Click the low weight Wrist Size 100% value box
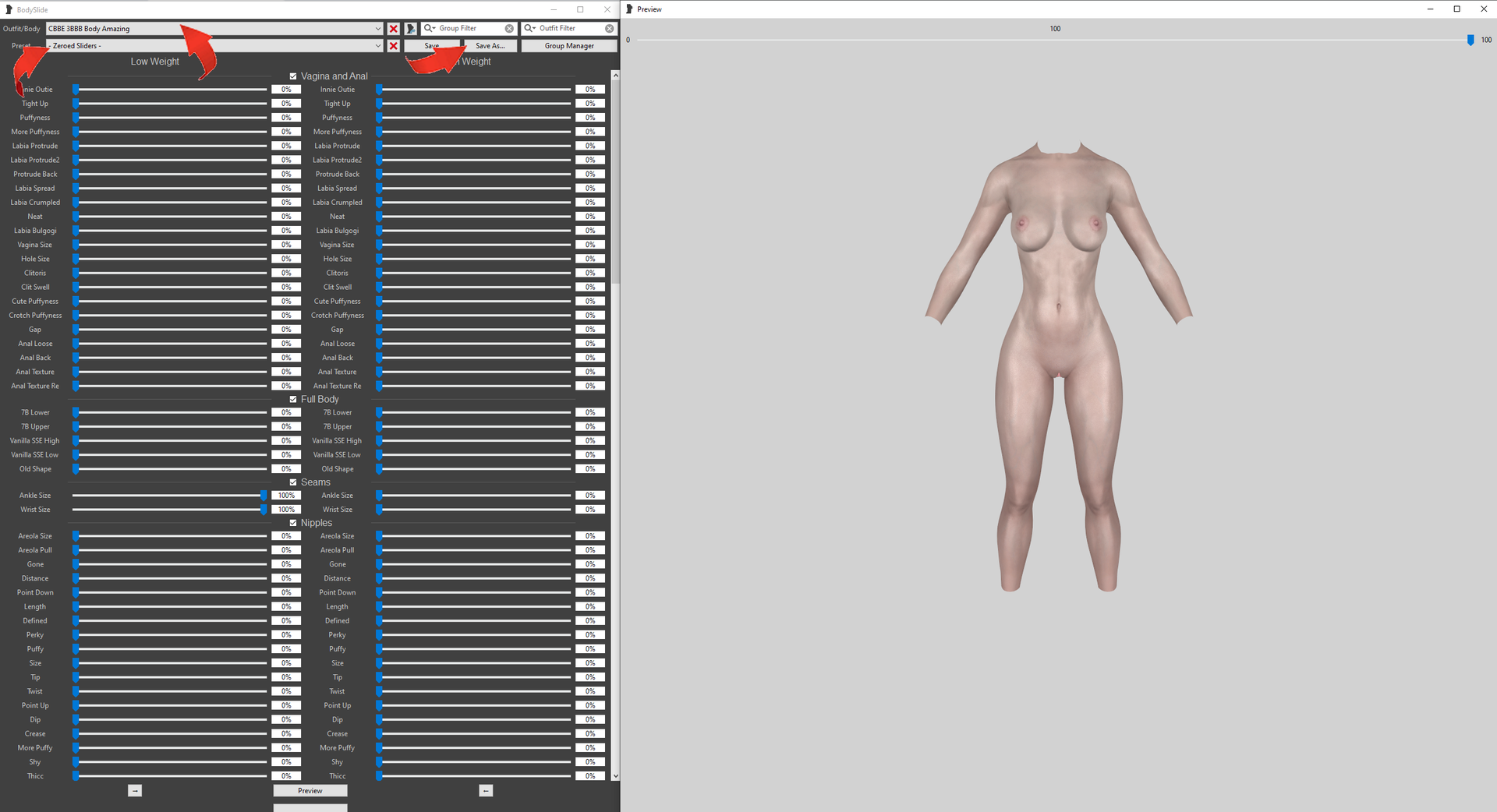This screenshot has width=1497, height=812. point(286,510)
